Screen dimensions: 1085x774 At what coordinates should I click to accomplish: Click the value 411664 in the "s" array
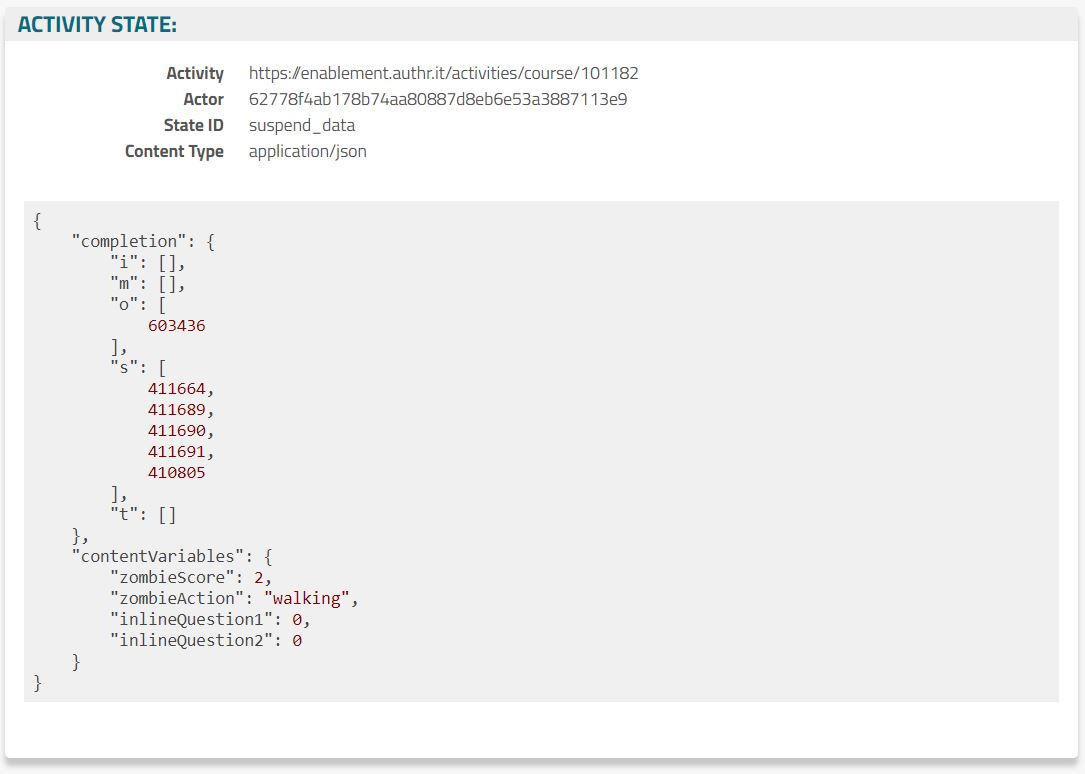(176, 388)
